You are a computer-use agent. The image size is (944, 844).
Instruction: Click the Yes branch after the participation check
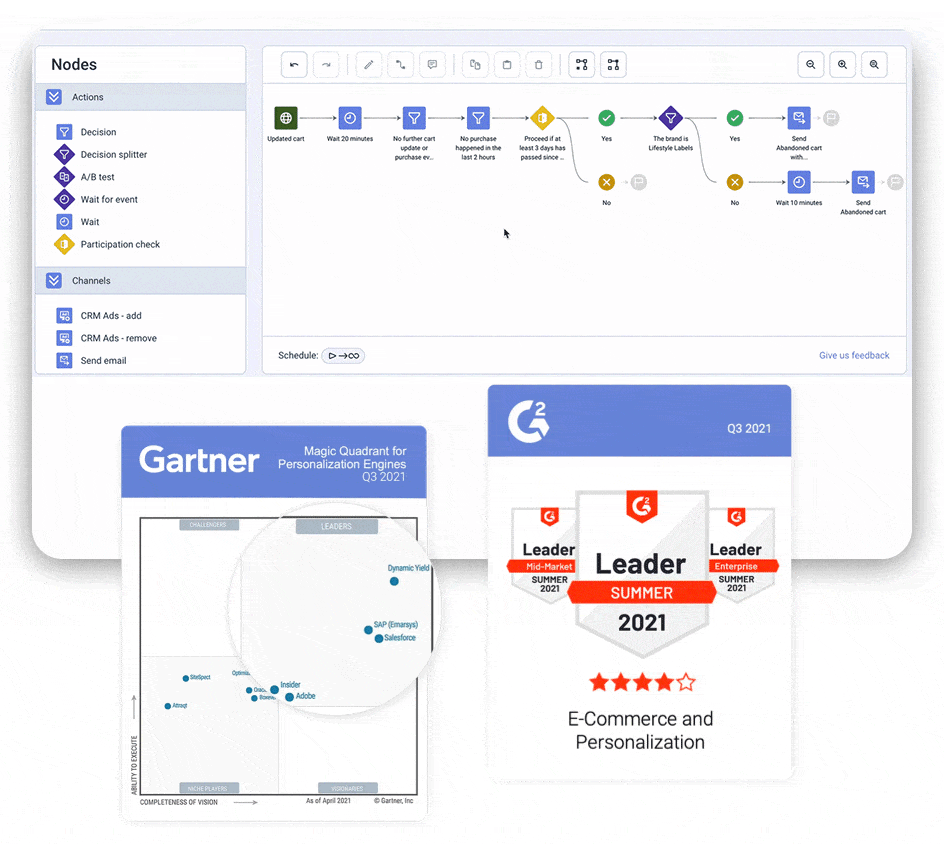pos(607,118)
